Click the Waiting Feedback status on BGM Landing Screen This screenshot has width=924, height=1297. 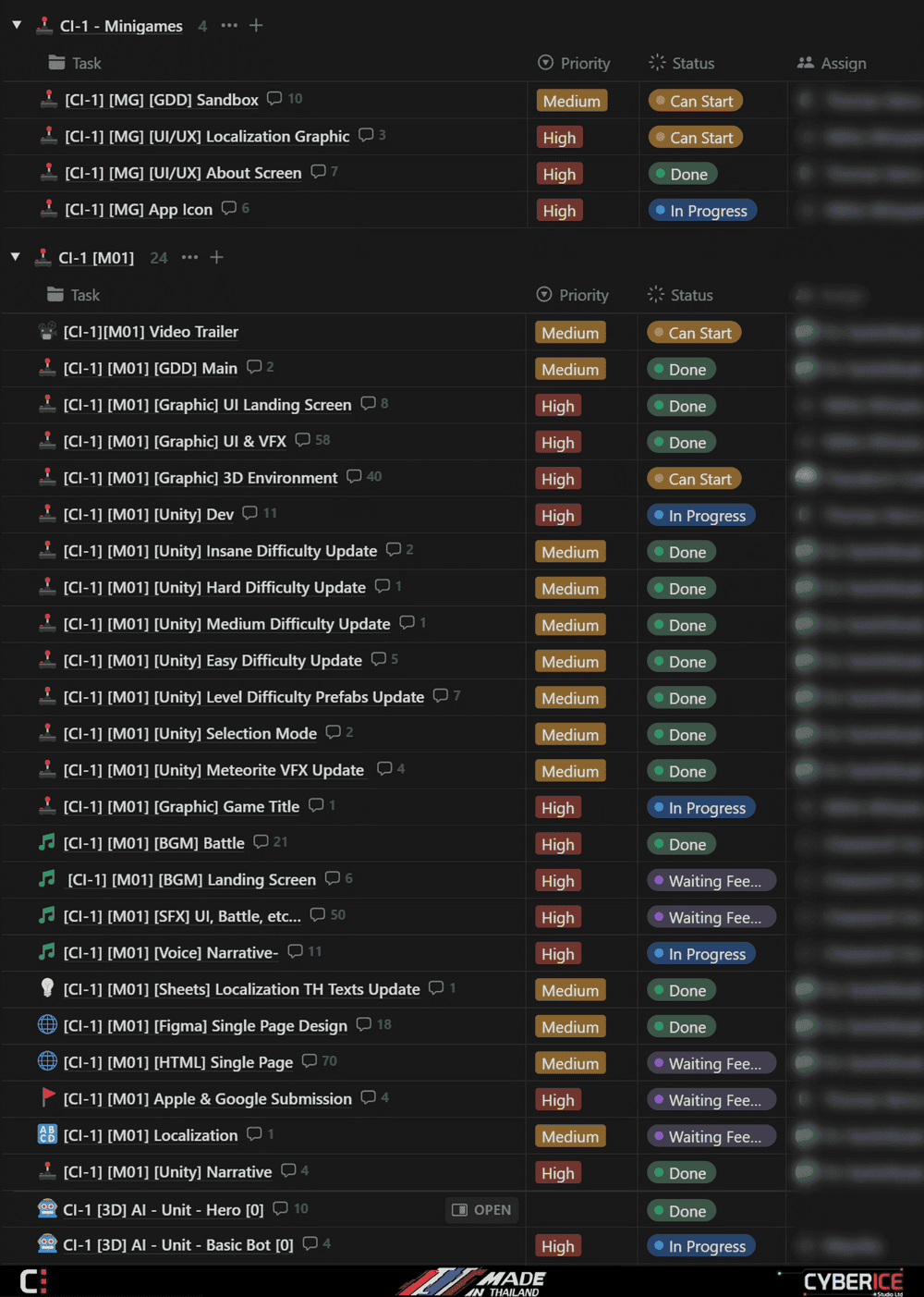click(710, 881)
